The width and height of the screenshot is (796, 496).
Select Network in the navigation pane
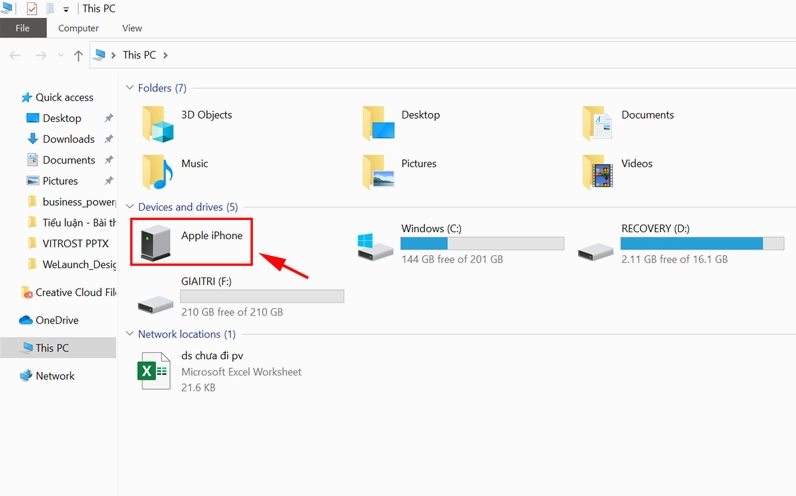55,376
